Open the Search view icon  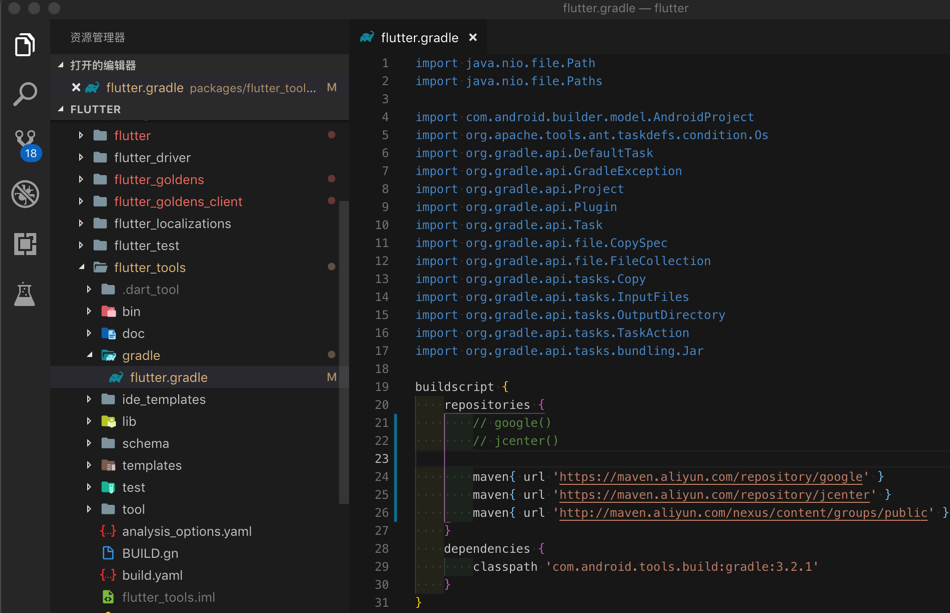pos(25,94)
